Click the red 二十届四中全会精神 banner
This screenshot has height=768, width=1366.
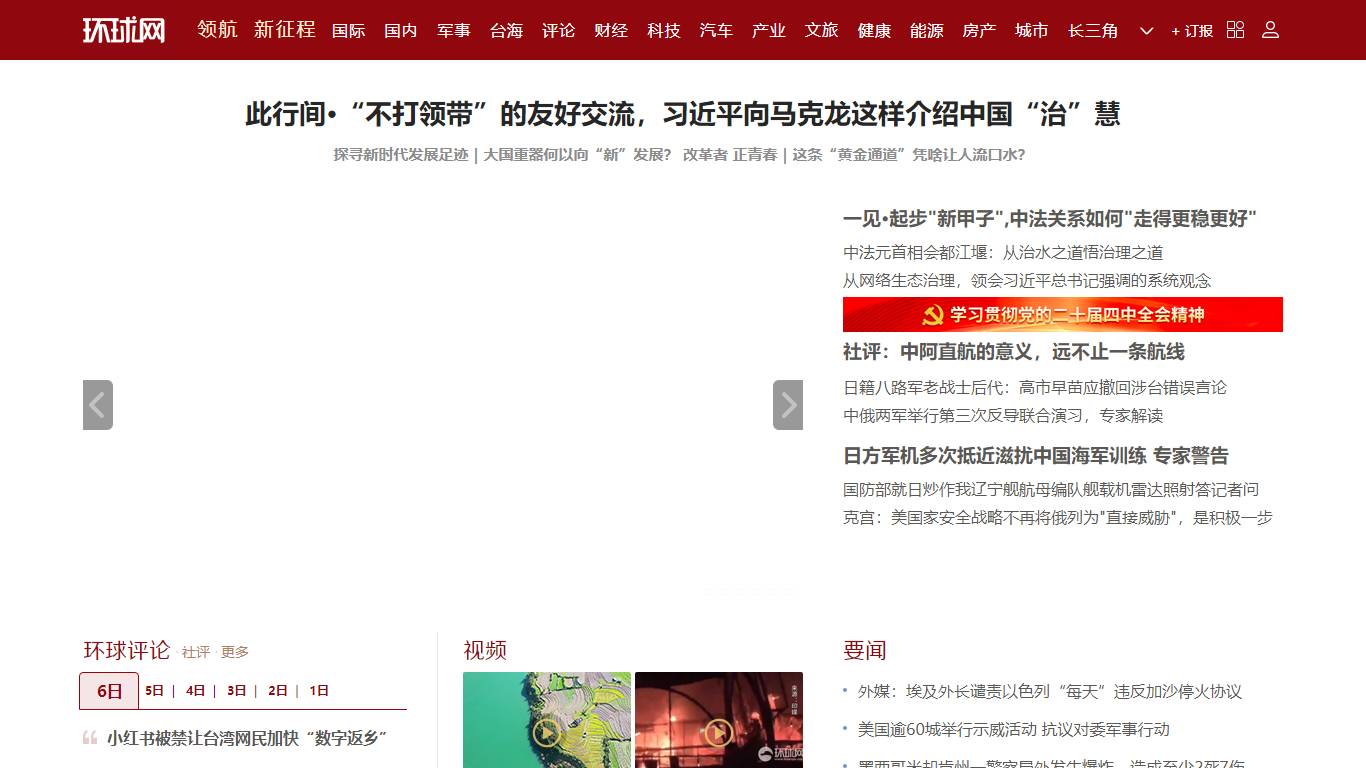1062,314
